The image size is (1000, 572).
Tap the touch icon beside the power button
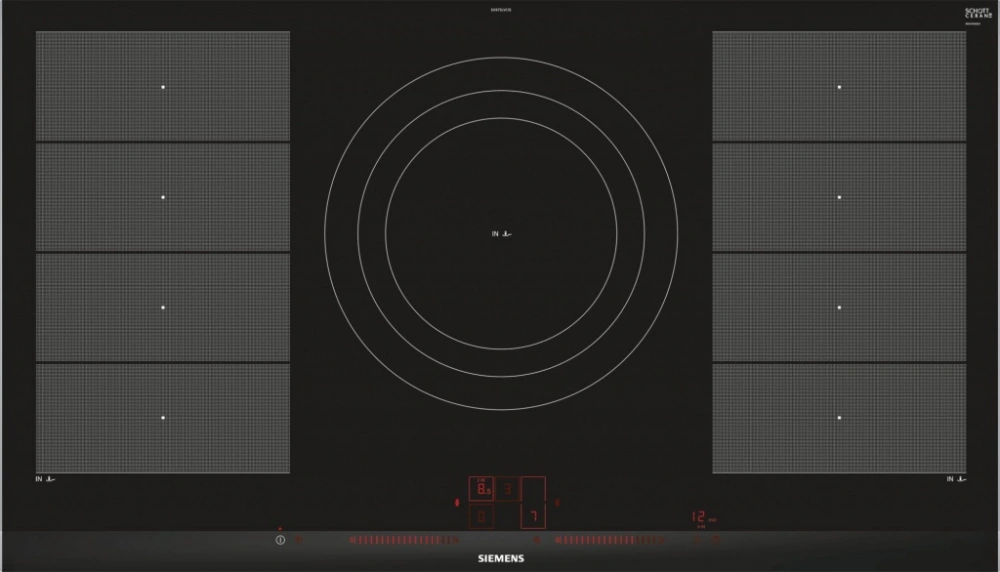299,541
